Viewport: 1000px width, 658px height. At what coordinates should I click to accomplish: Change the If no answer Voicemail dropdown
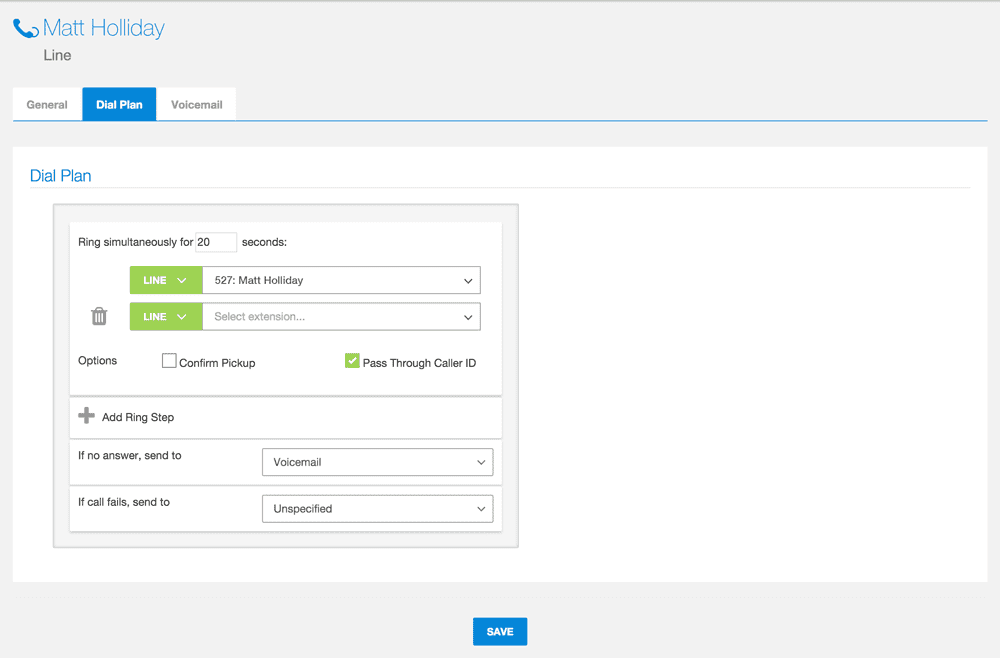click(x=377, y=463)
